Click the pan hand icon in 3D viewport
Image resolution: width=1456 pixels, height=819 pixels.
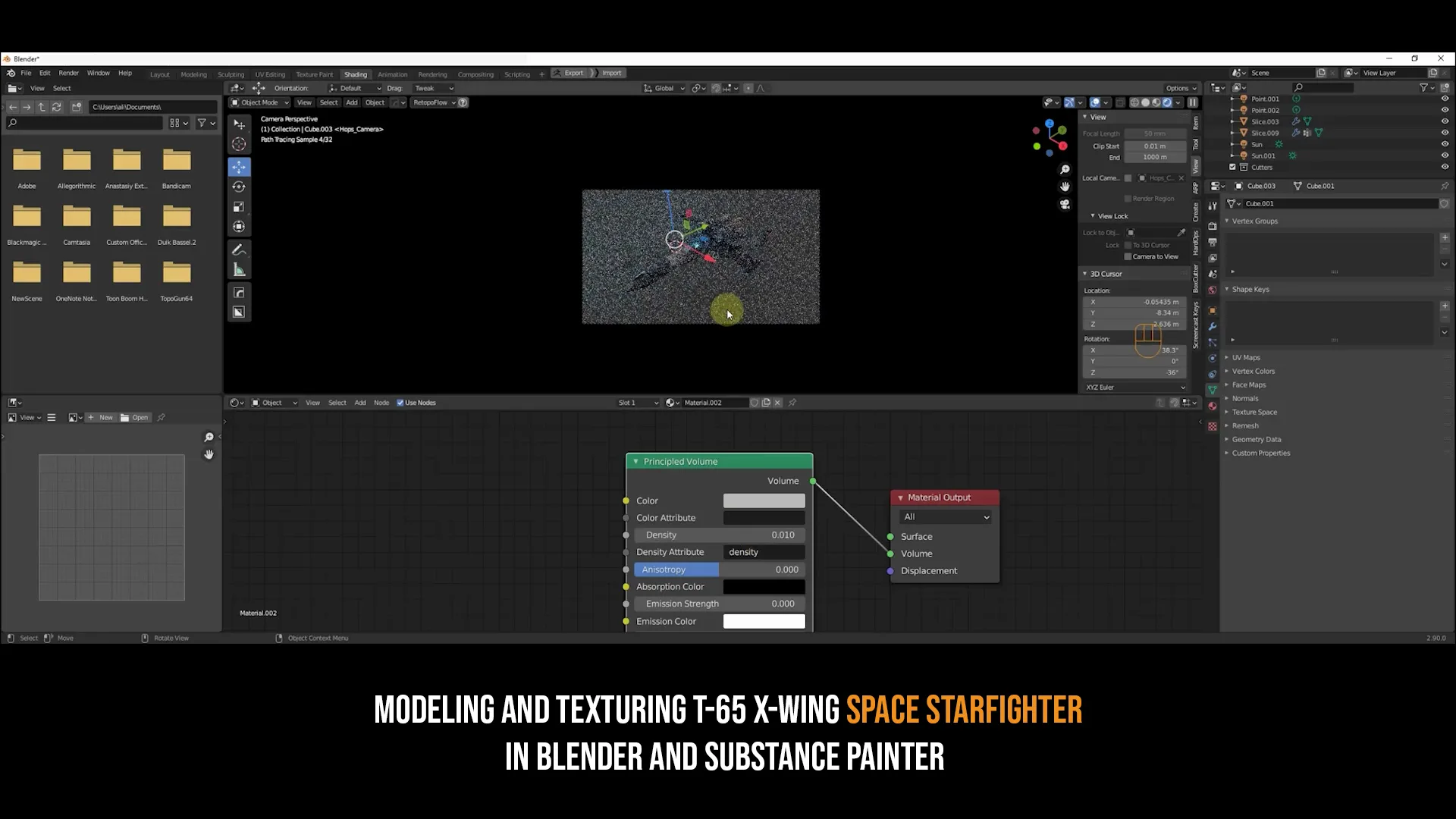[1065, 187]
